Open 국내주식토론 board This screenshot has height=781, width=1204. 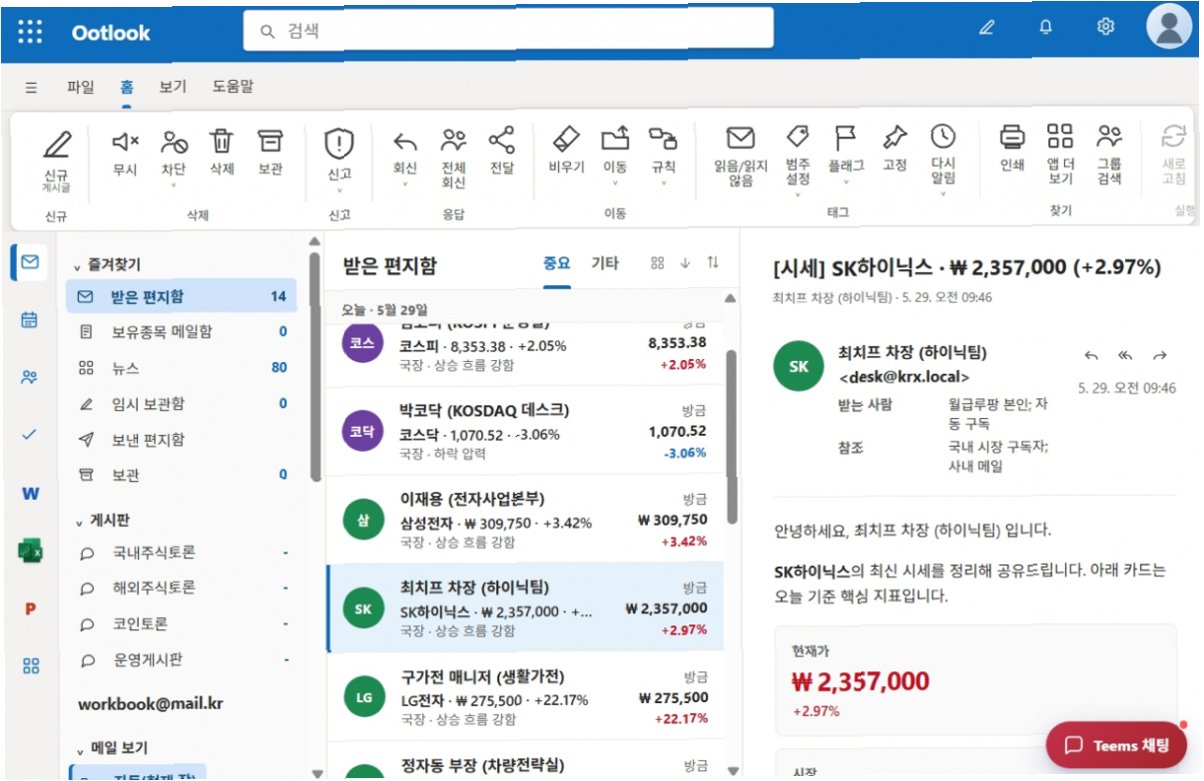[182, 552]
